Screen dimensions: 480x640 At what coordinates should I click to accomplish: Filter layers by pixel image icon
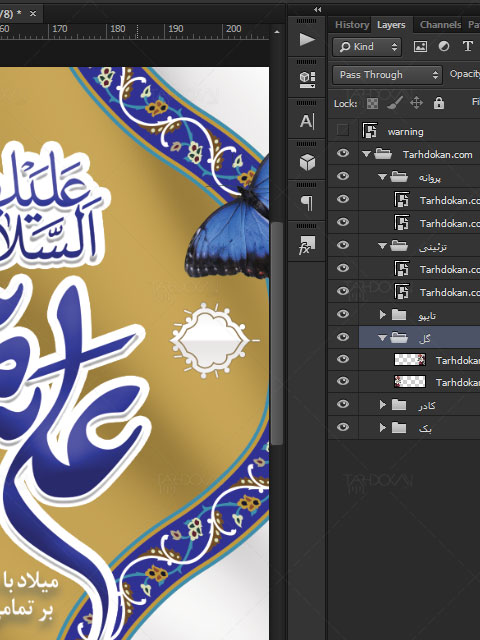(420, 47)
